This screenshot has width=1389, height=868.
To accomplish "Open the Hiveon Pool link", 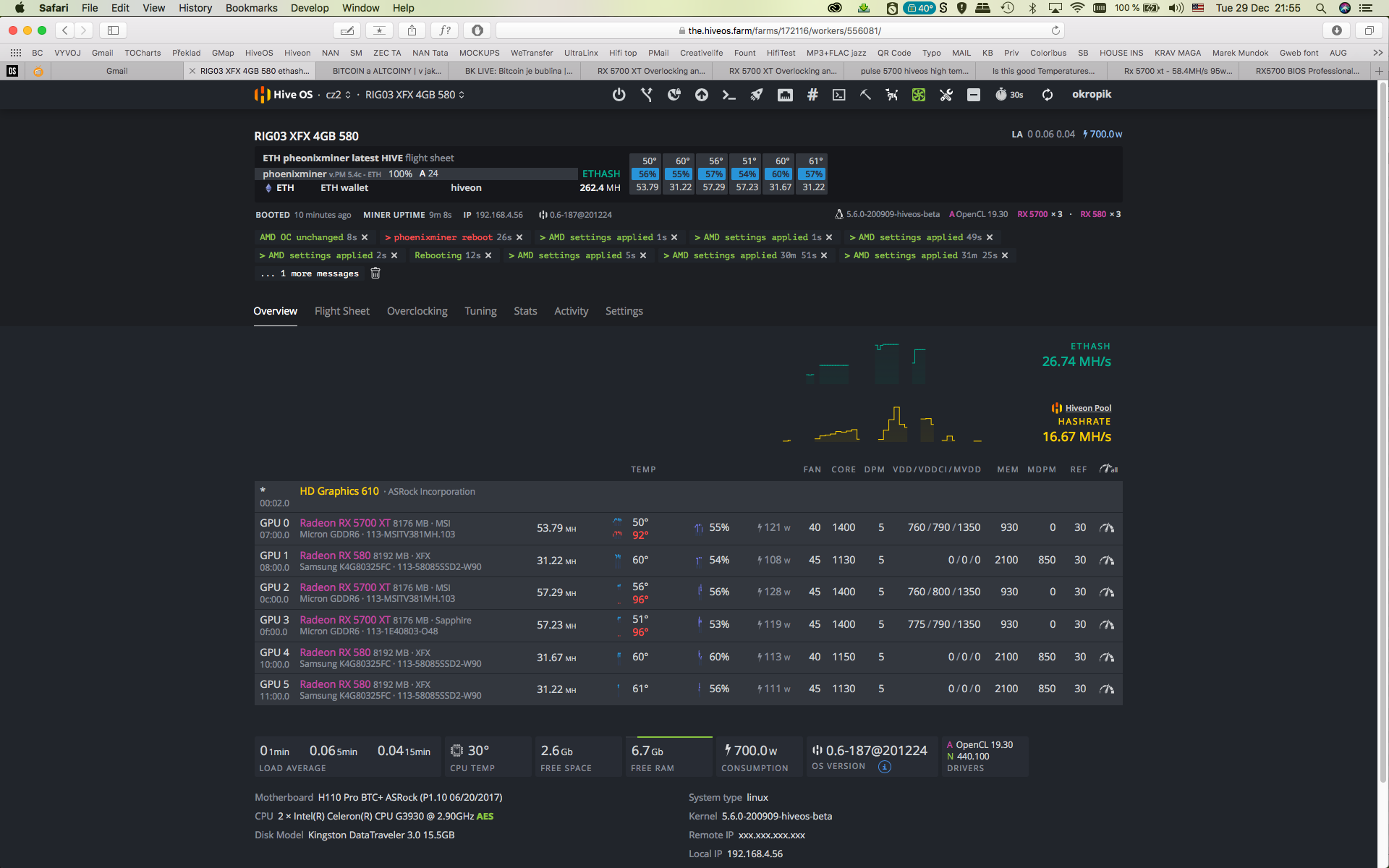I will tap(1087, 408).
